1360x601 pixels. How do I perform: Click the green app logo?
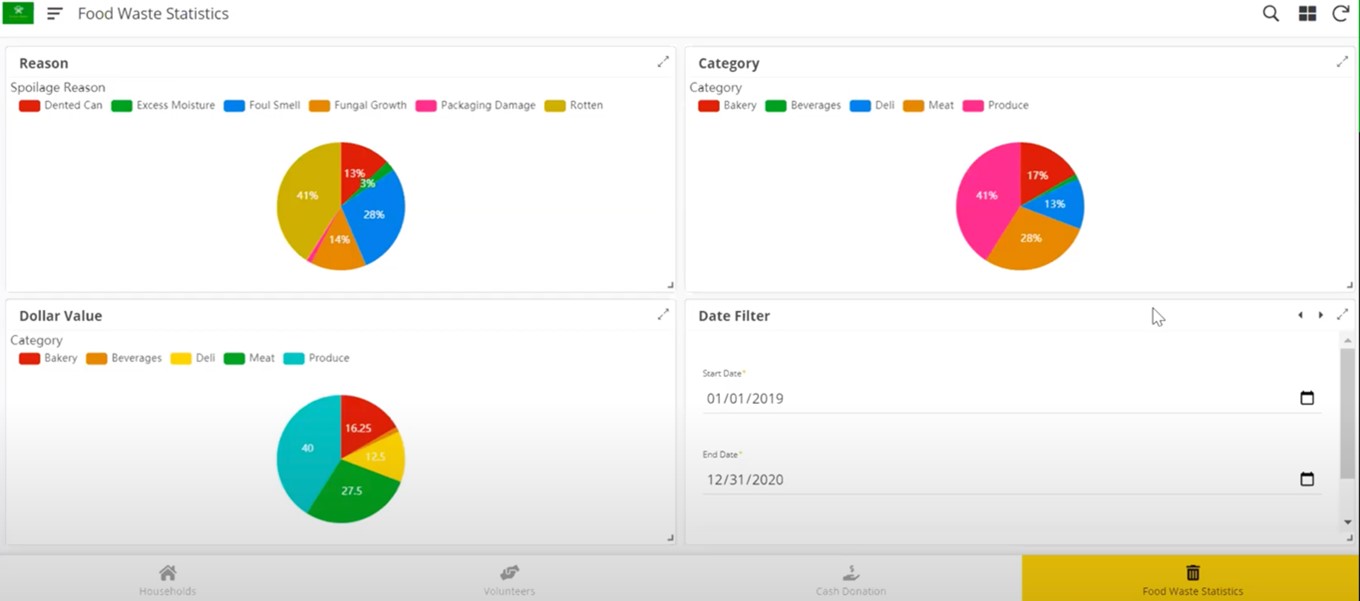[x=18, y=13]
